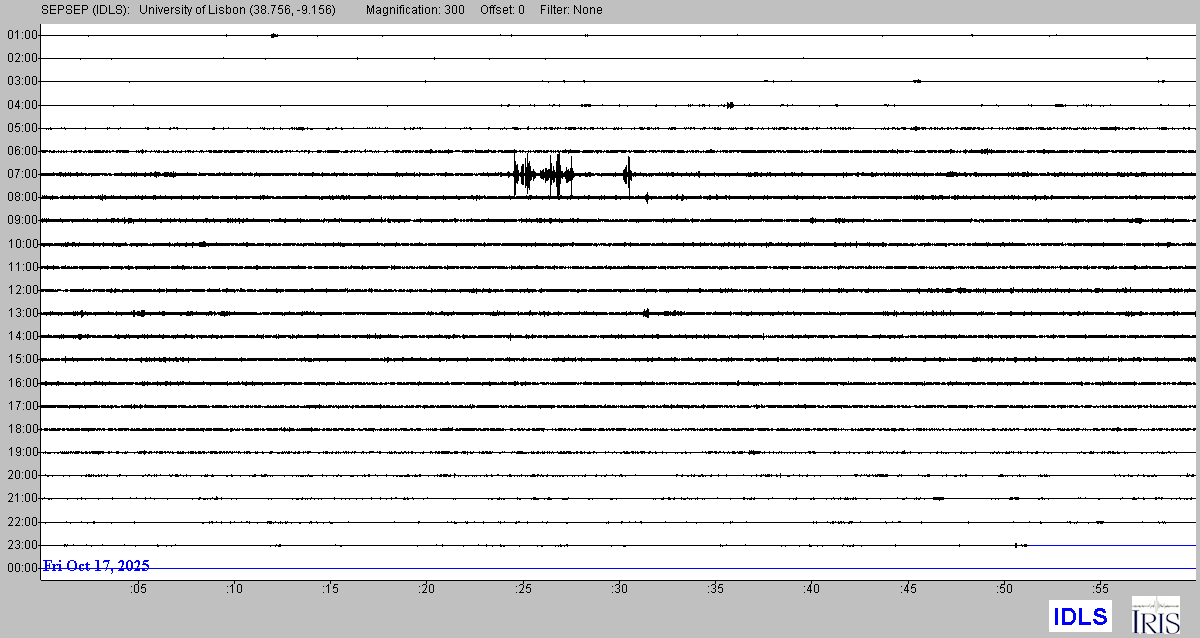1200x638 pixels.
Task: Click the small event spike on 13:00 trace
Action: 646,313
